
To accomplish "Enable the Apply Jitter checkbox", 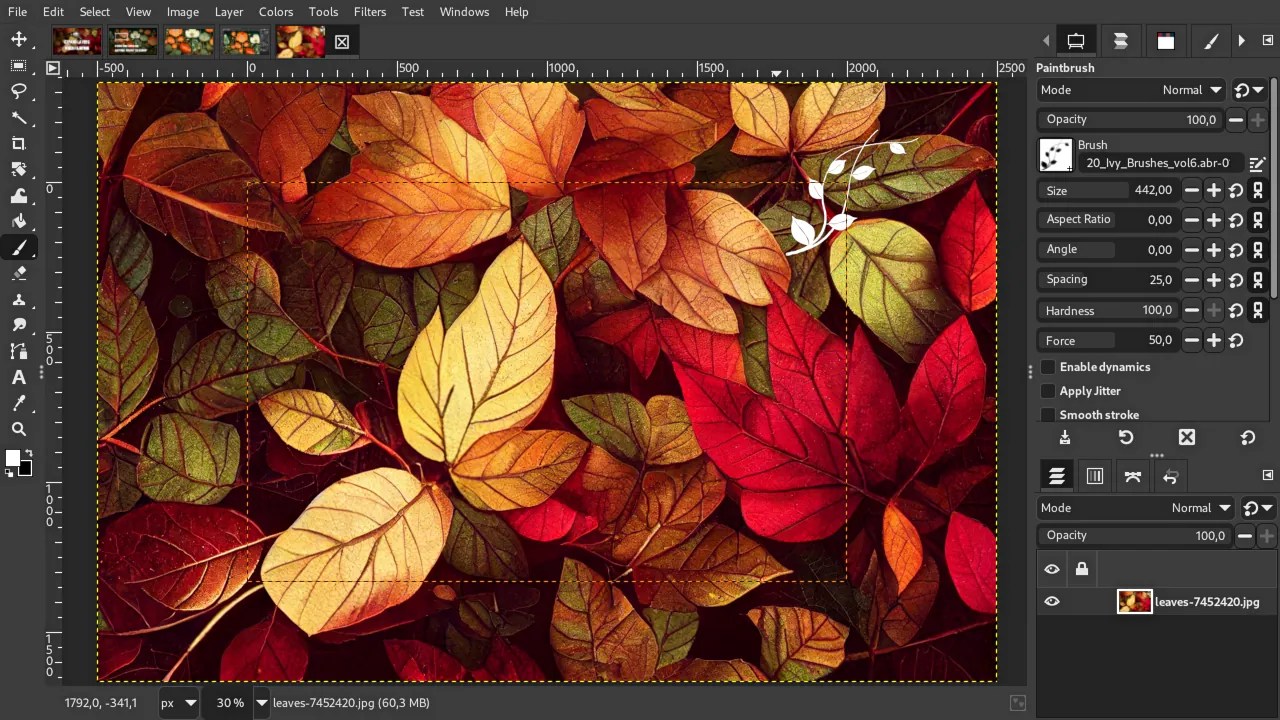I will [1048, 390].
